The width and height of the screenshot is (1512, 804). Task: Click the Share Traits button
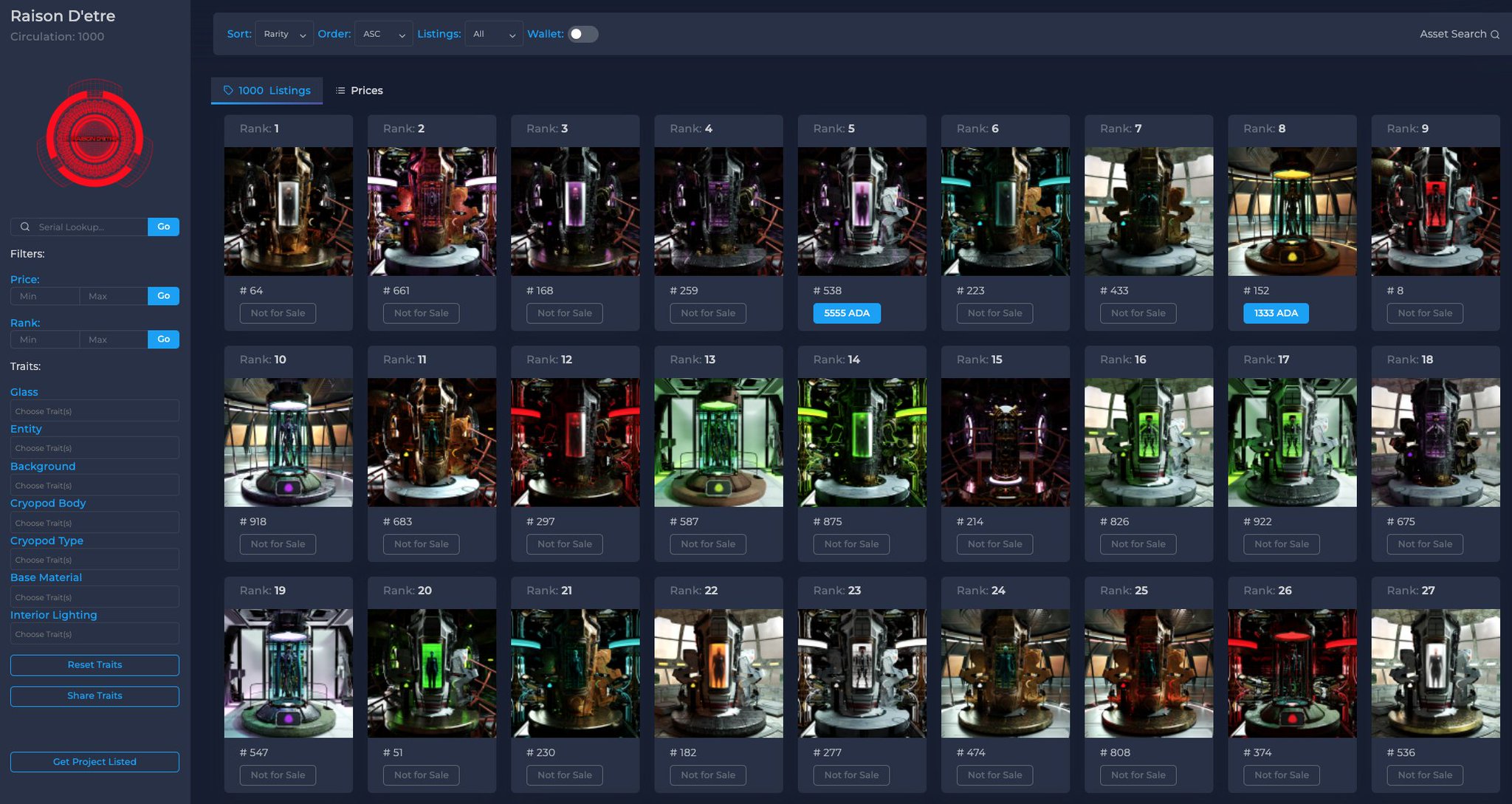pyautogui.click(x=94, y=695)
